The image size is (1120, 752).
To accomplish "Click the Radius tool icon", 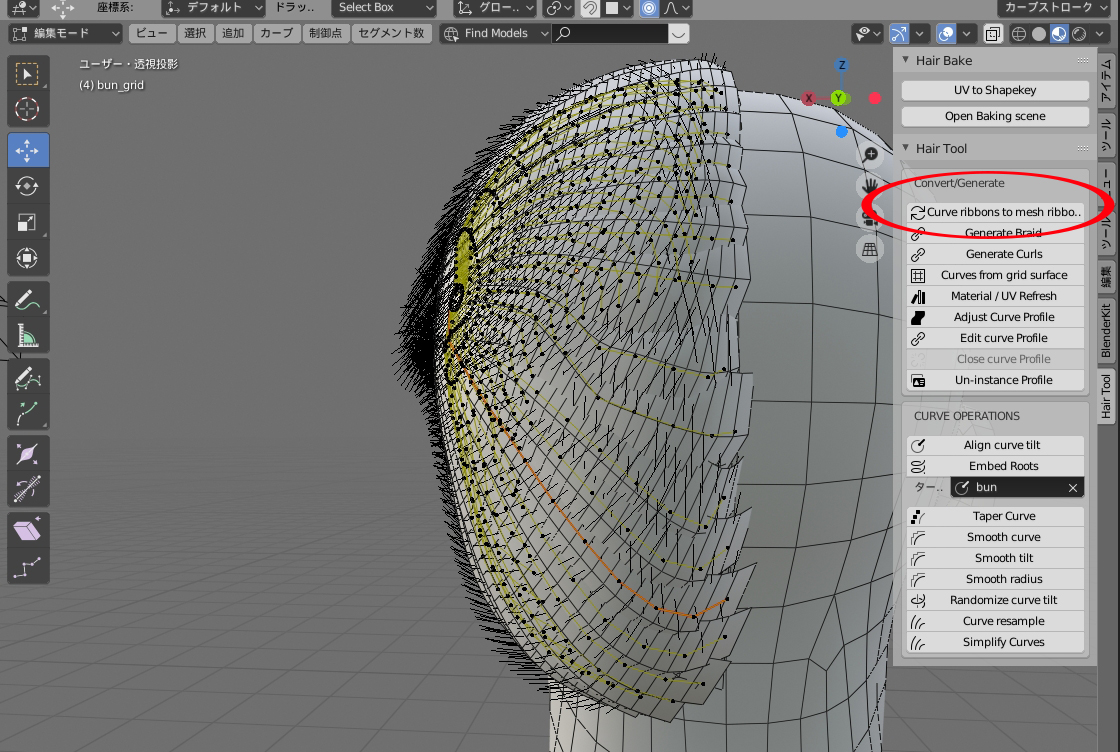I will pyautogui.click(x=28, y=453).
